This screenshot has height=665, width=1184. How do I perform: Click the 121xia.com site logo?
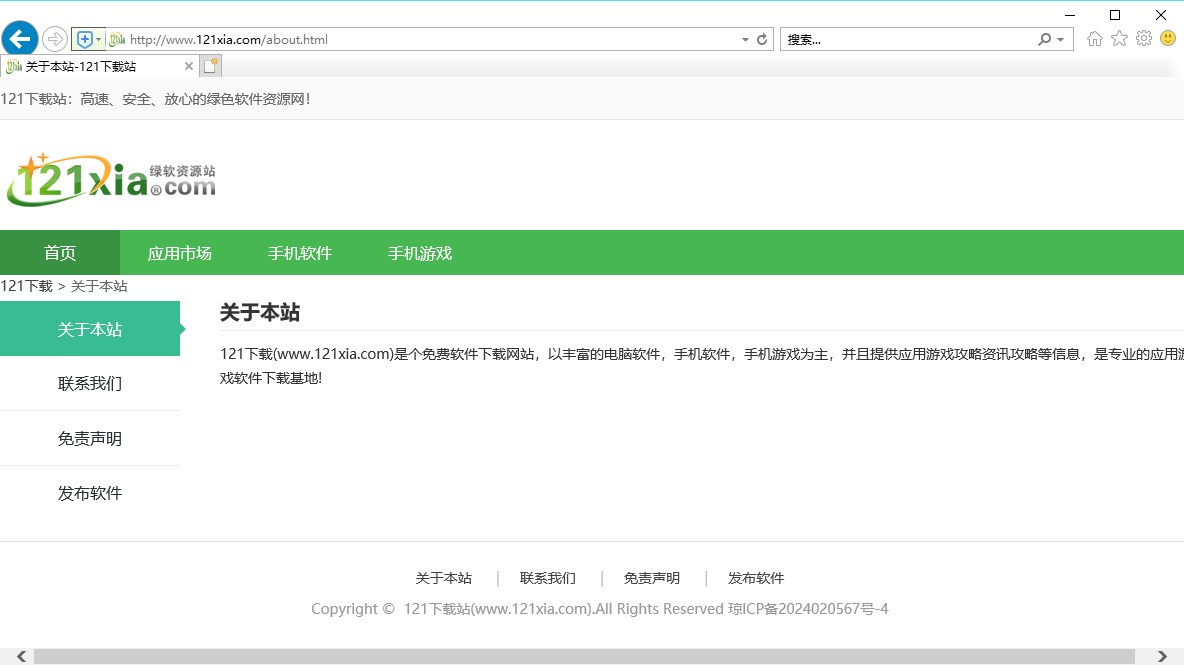(111, 180)
